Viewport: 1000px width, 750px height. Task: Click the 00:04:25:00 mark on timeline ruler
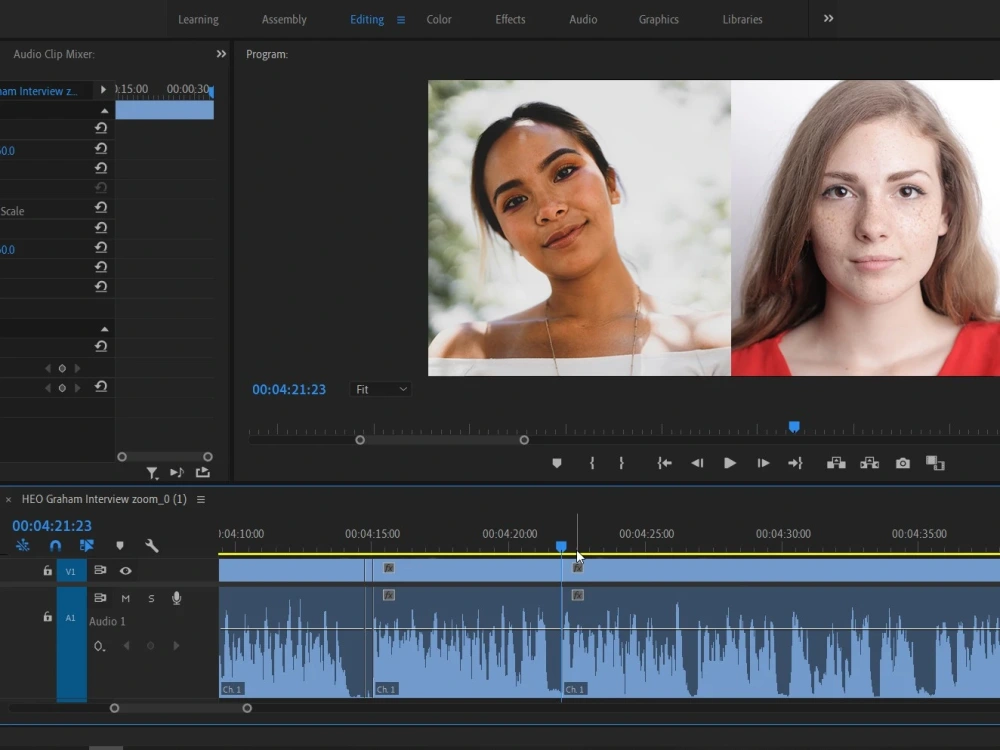click(646, 534)
